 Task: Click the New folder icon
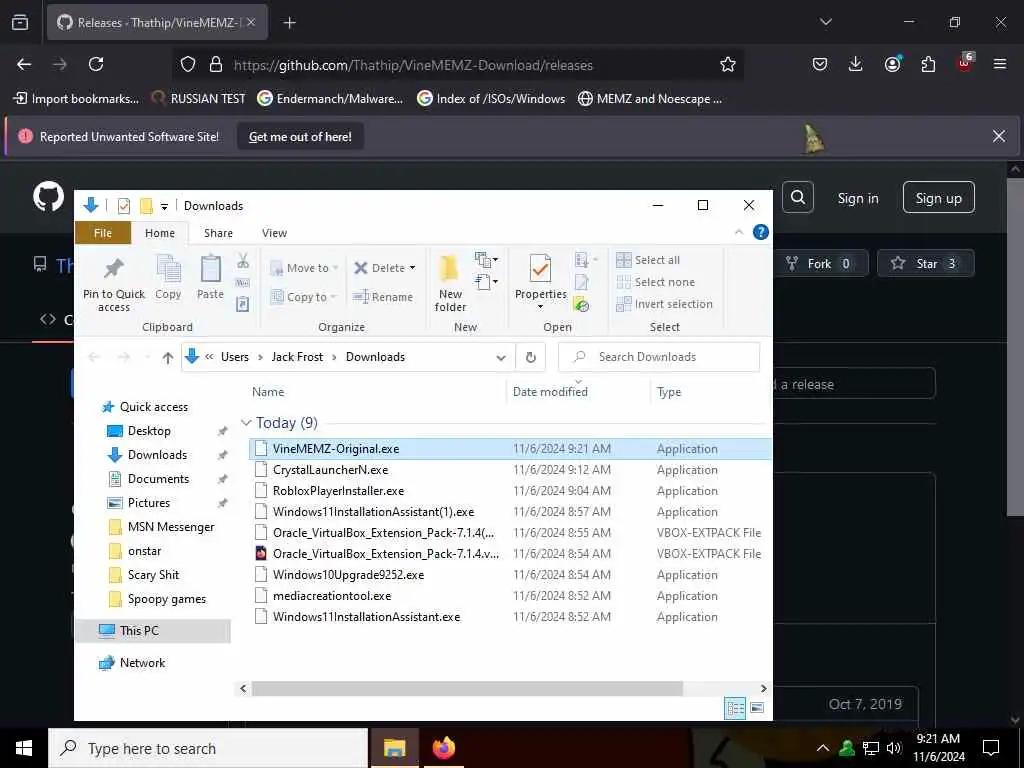tap(450, 268)
